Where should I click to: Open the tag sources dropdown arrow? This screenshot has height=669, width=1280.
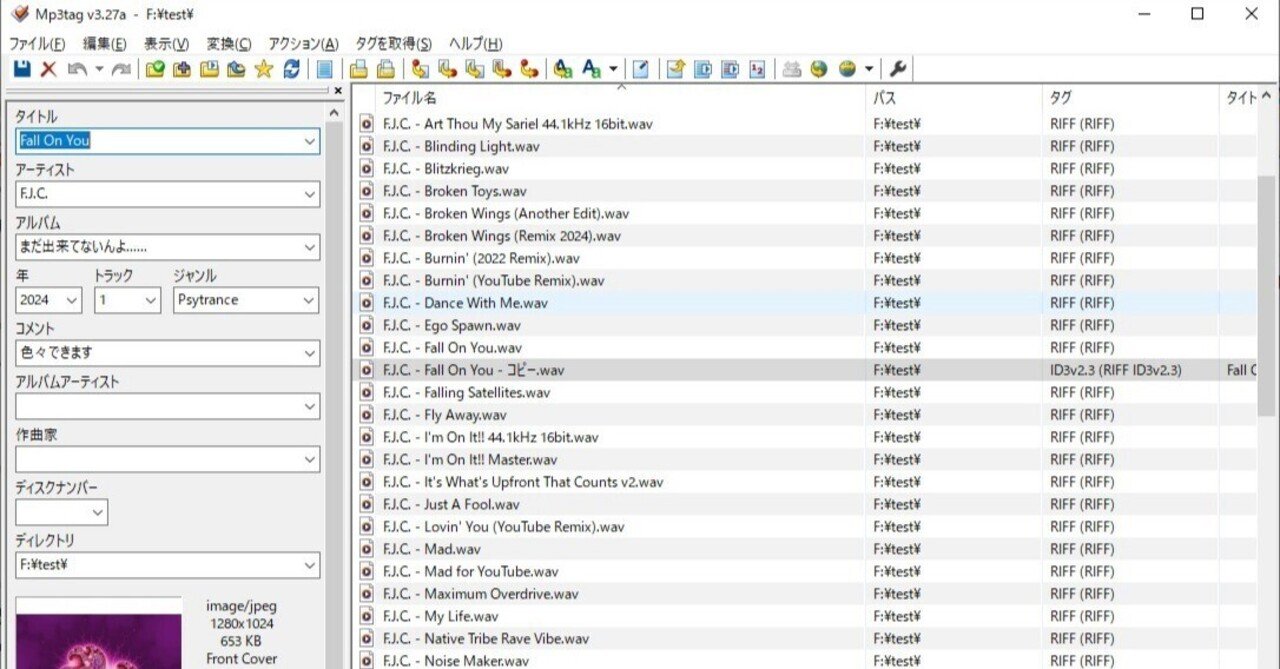(869, 69)
